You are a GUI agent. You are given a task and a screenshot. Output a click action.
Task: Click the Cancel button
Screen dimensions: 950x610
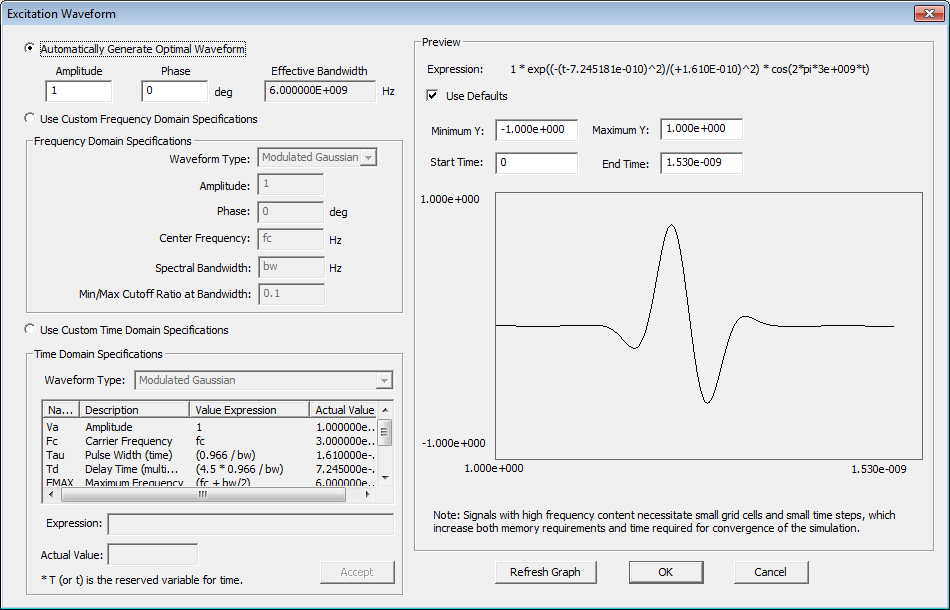770,572
